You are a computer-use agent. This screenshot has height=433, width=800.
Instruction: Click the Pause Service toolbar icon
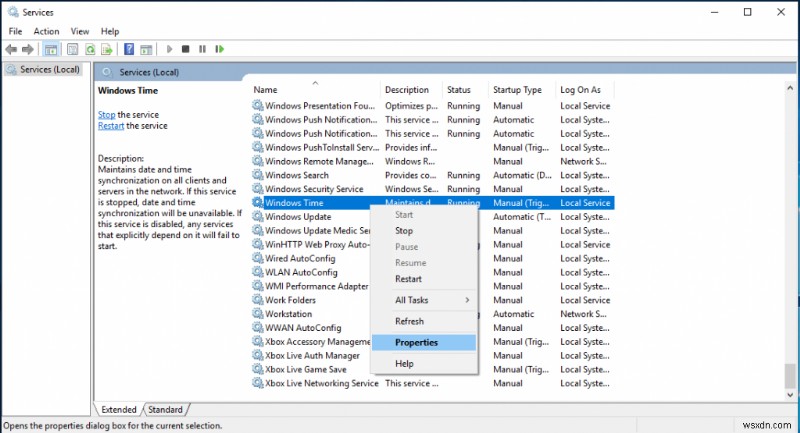(x=203, y=49)
